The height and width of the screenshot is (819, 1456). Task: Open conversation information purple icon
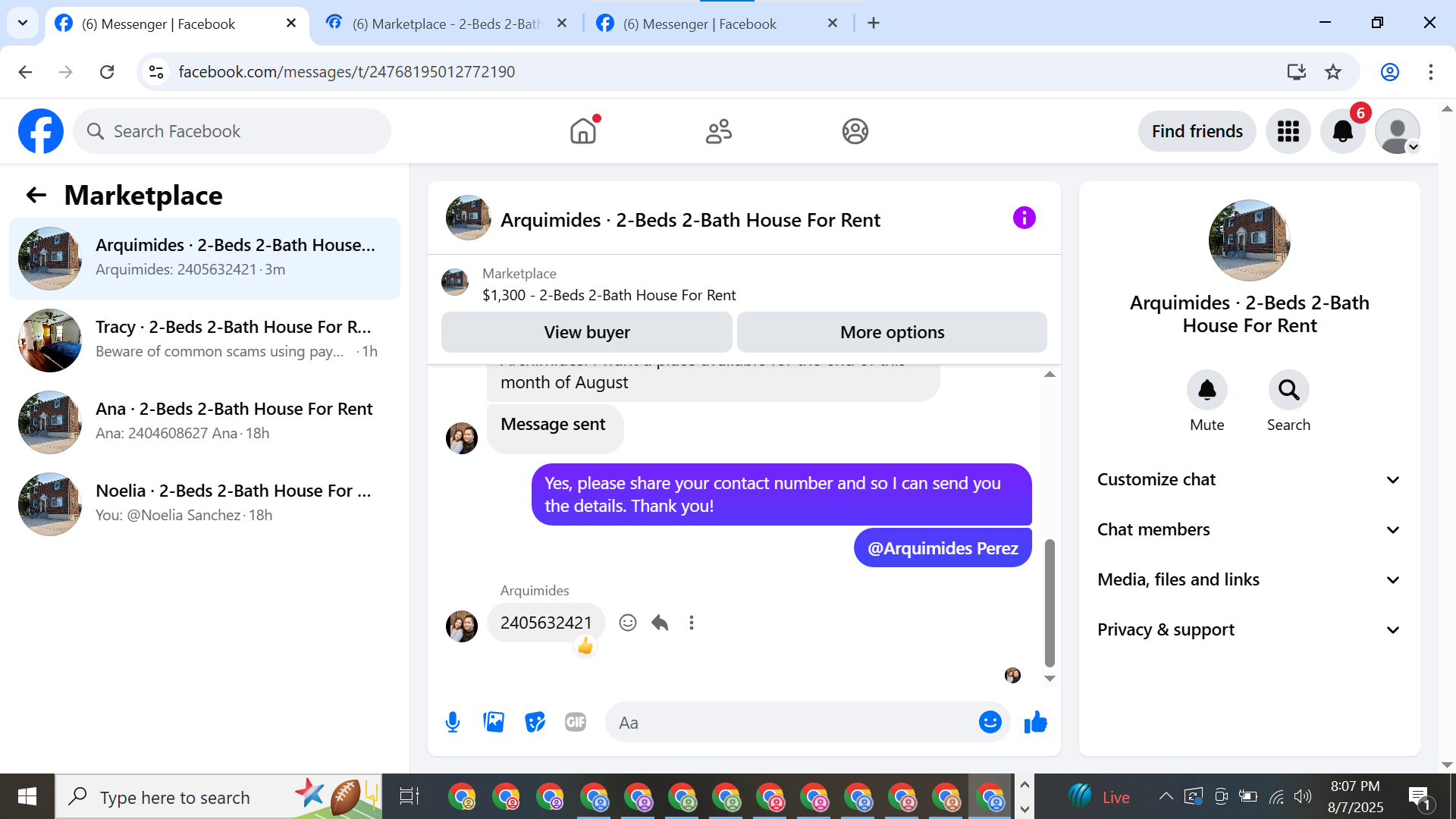[x=1025, y=218]
